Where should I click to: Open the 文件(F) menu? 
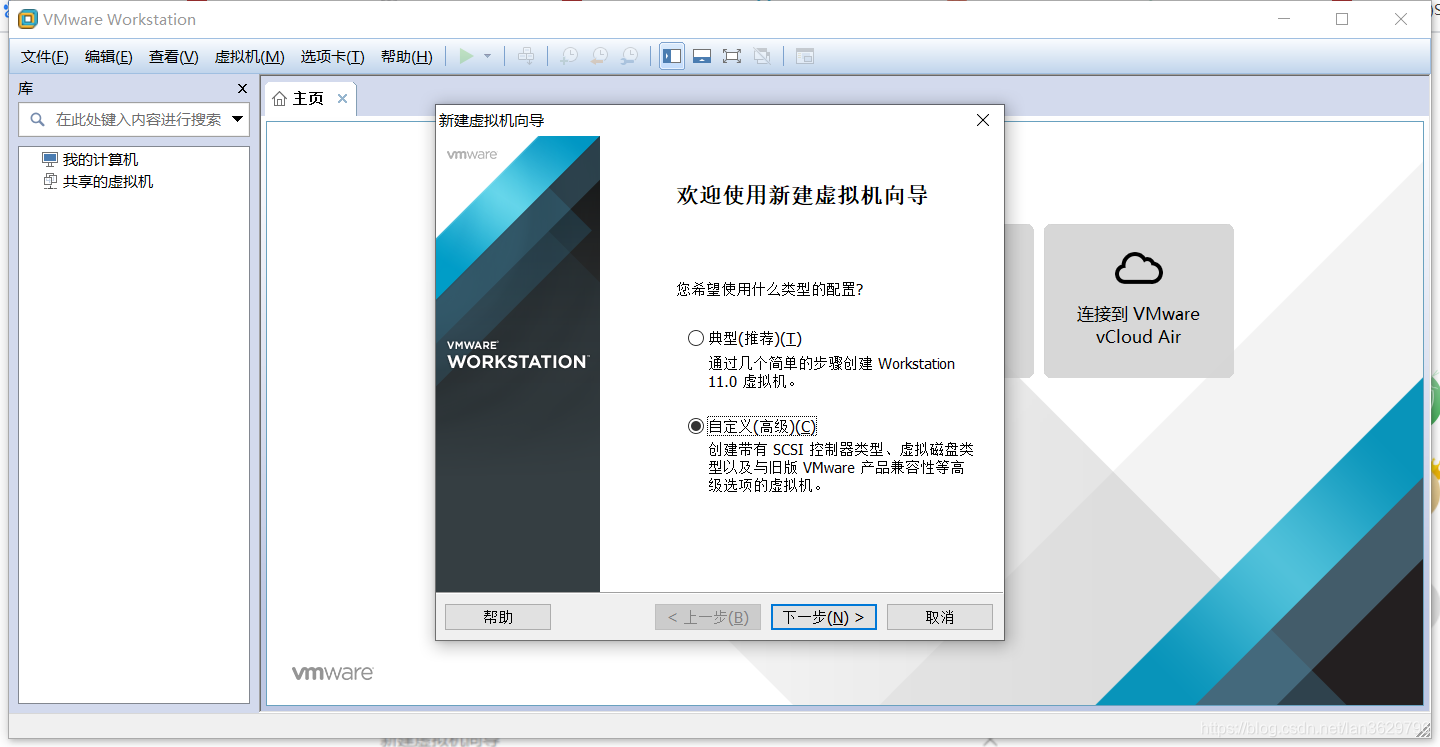[x=45, y=57]
